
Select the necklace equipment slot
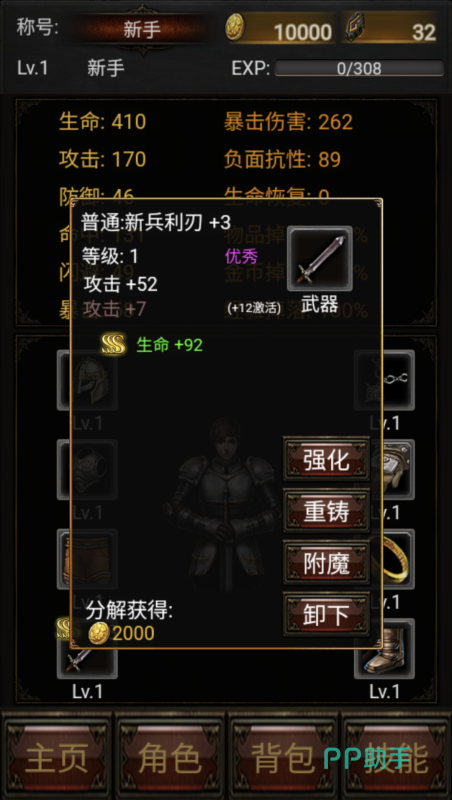pos(385,380)
